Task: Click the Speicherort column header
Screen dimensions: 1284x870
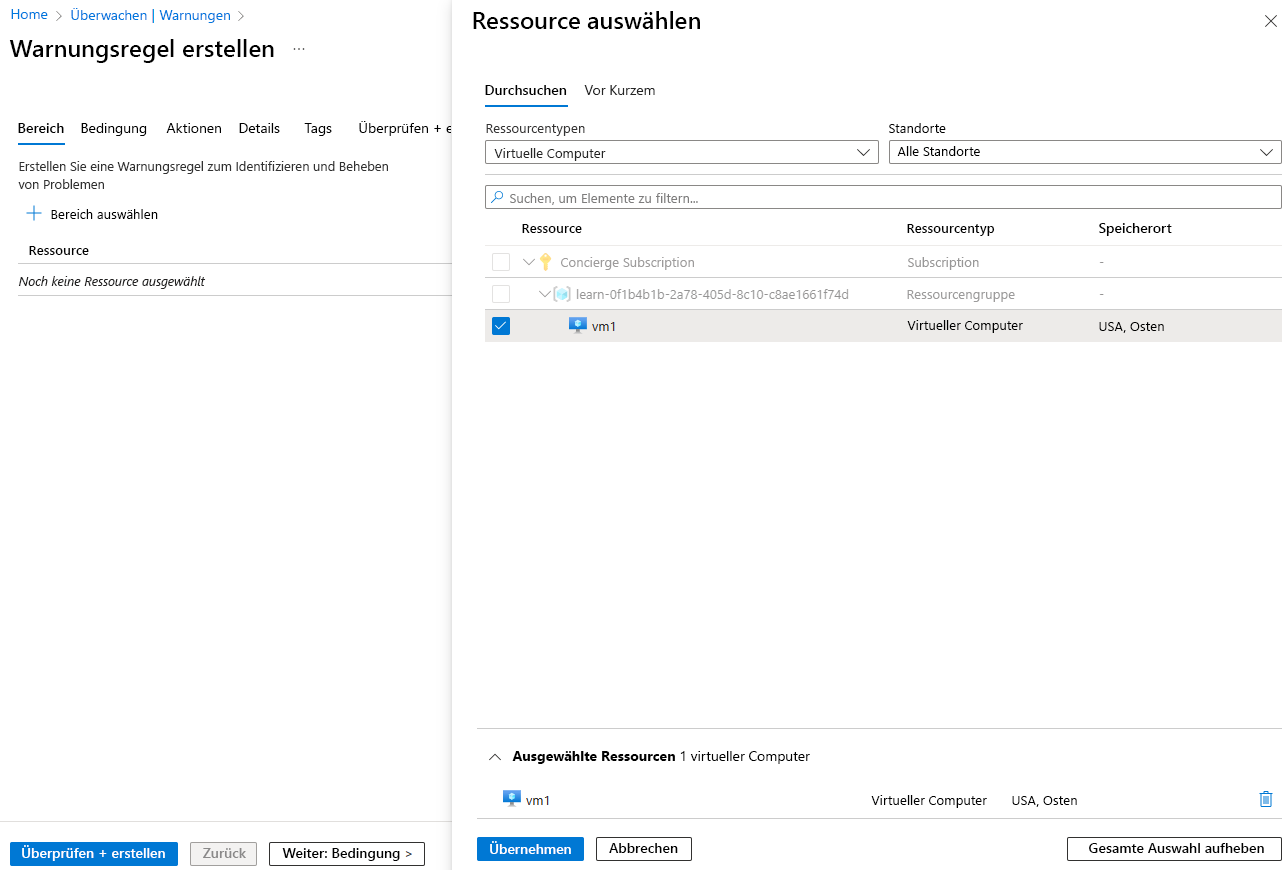Action: (1135, 228)
